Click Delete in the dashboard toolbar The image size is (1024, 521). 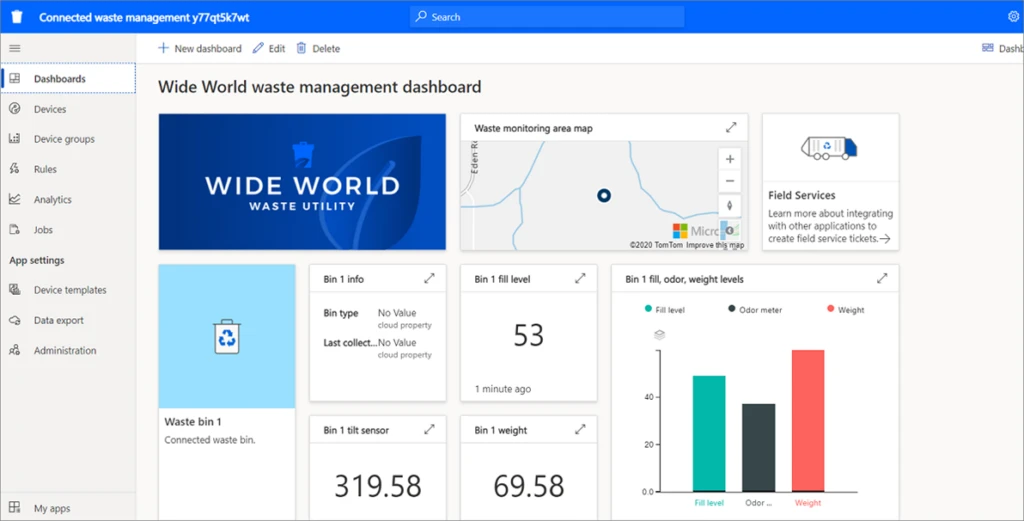(318, 48)
